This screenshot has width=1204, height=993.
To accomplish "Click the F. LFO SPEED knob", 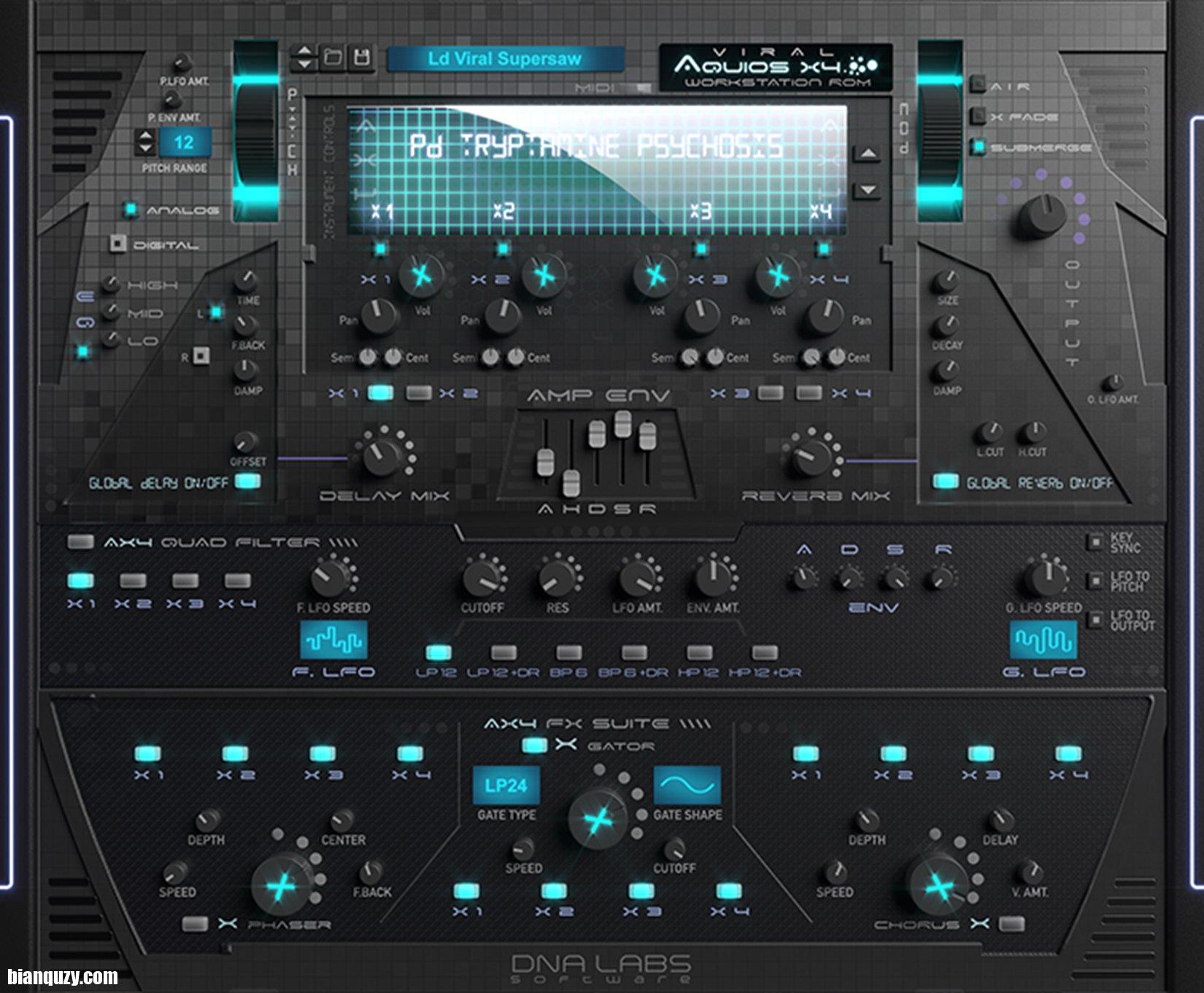I will (330, 579).
